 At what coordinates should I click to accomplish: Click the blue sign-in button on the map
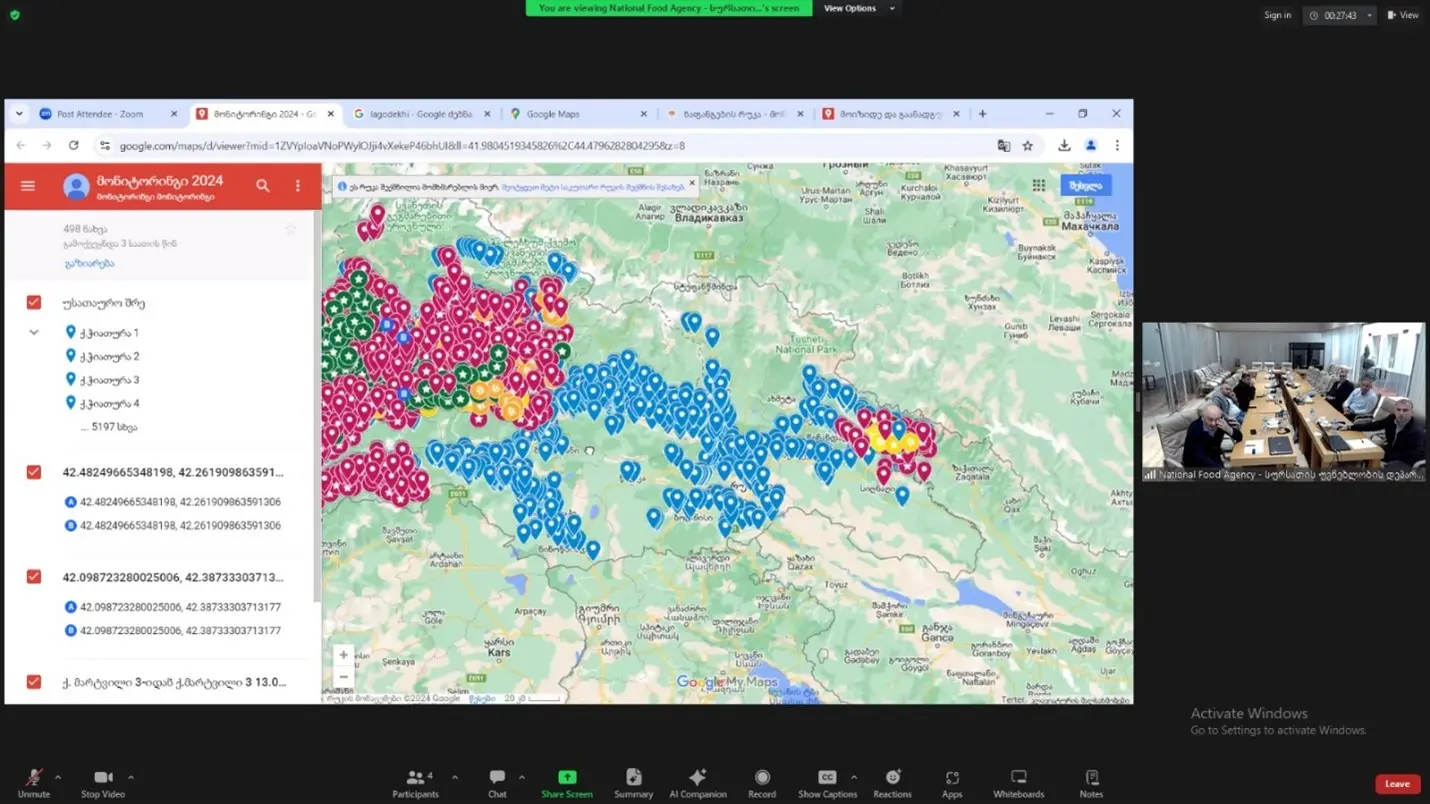point(1085,186)
